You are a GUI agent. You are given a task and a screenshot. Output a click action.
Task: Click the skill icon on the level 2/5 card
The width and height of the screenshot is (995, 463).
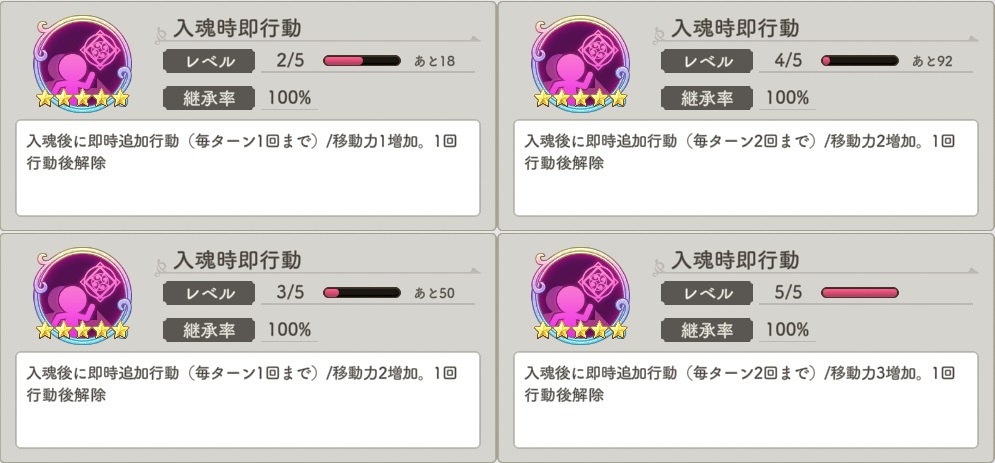[82, 56]
